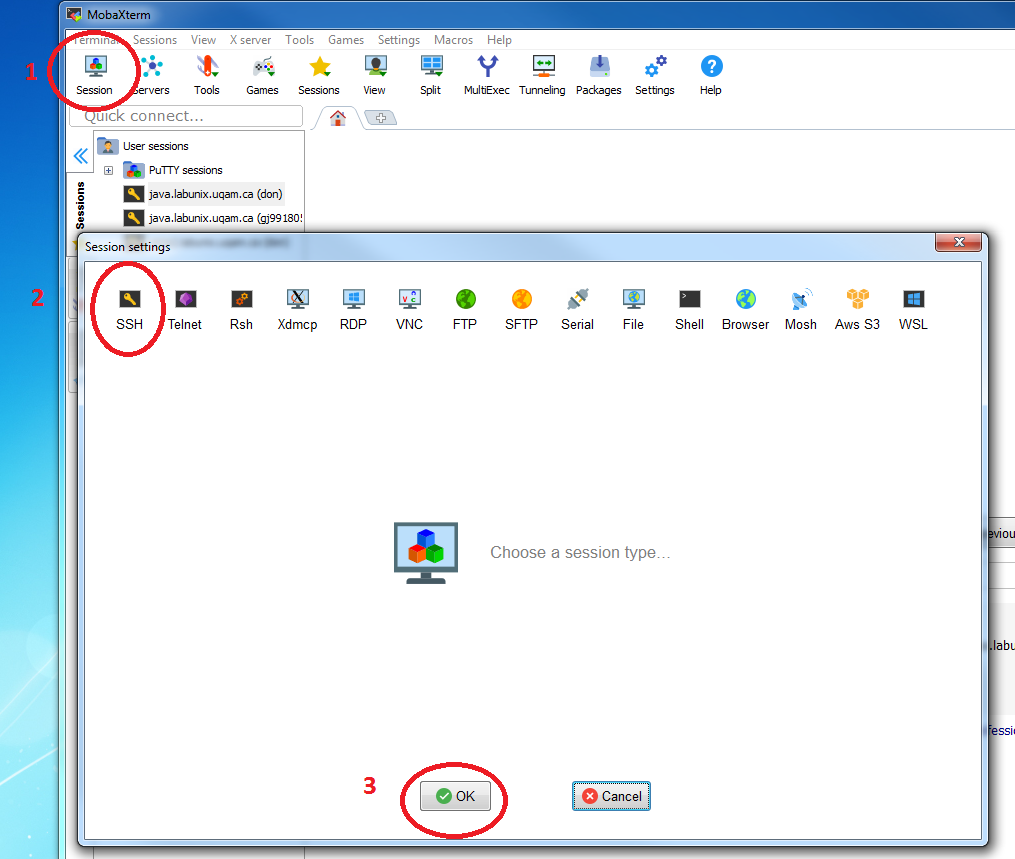Choose the Serial session type
Screen dimensions: 1015x859
point(577,309)
